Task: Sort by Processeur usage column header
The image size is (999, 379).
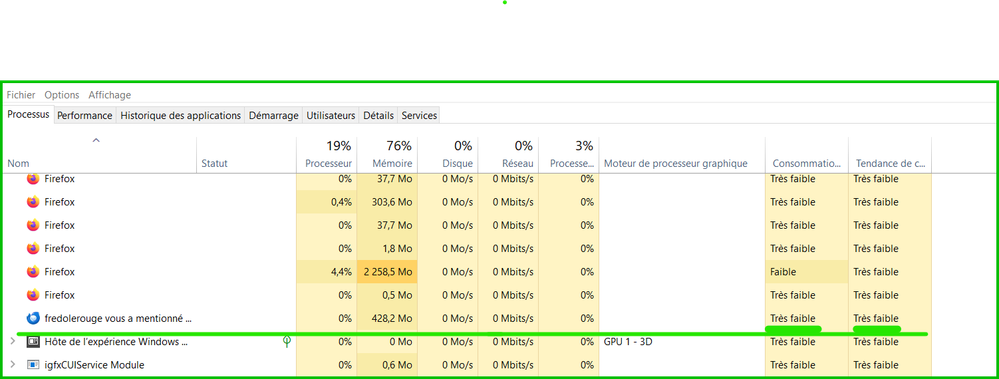Action: tap(327, 155)
